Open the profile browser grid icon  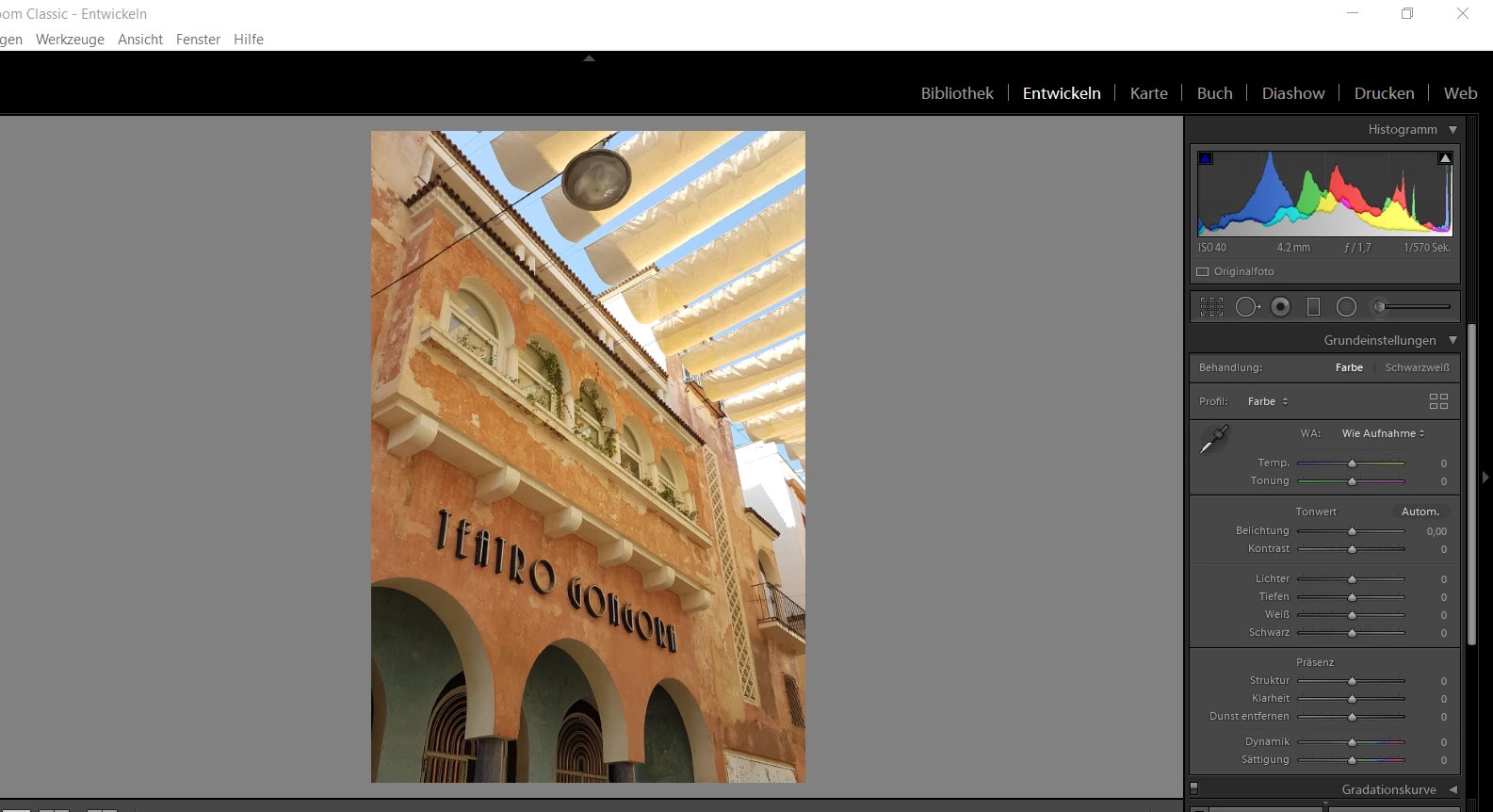pos(1438,401)
